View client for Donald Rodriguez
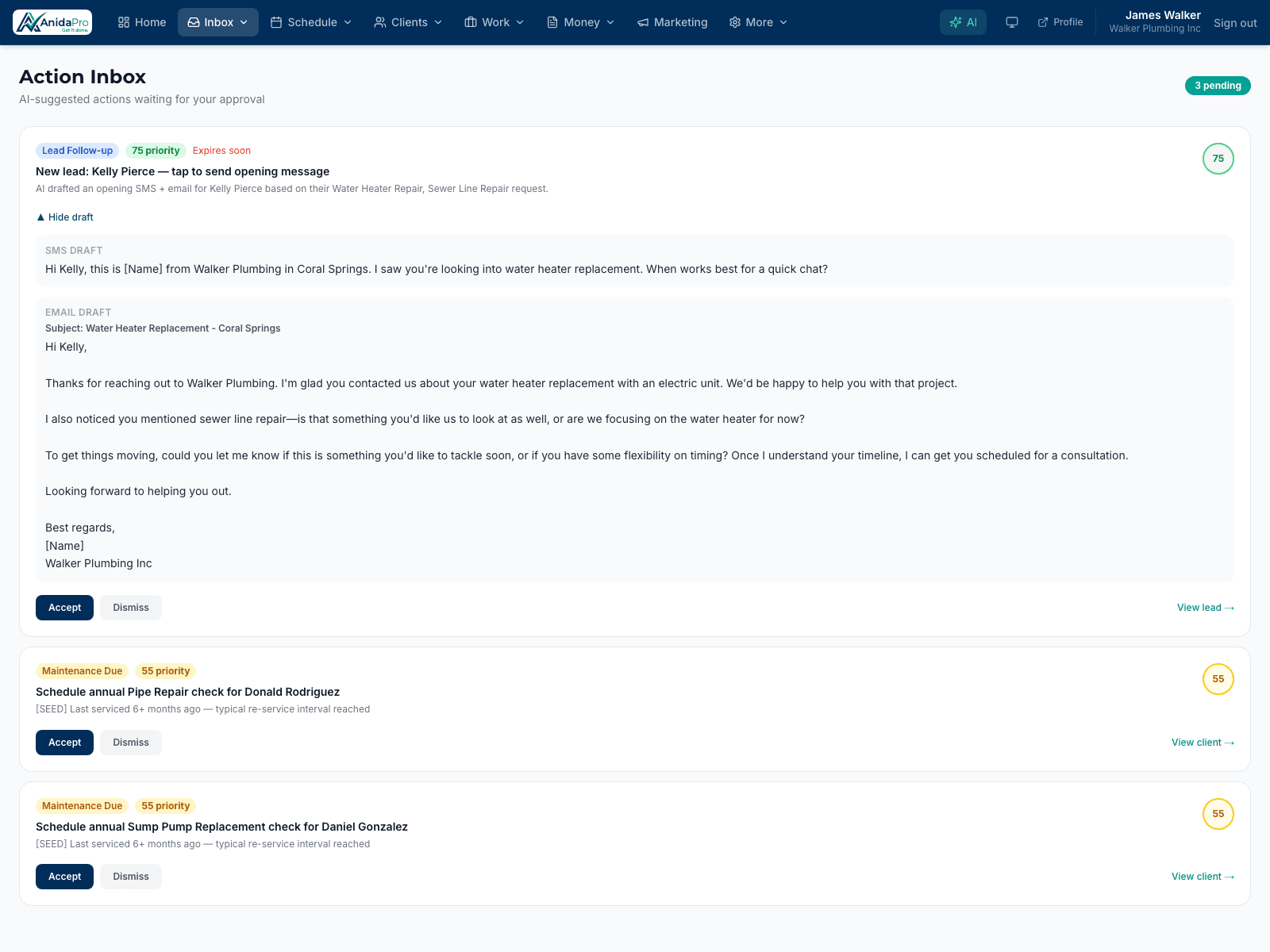1270x952 pixels. click(x=1203, y=743)
